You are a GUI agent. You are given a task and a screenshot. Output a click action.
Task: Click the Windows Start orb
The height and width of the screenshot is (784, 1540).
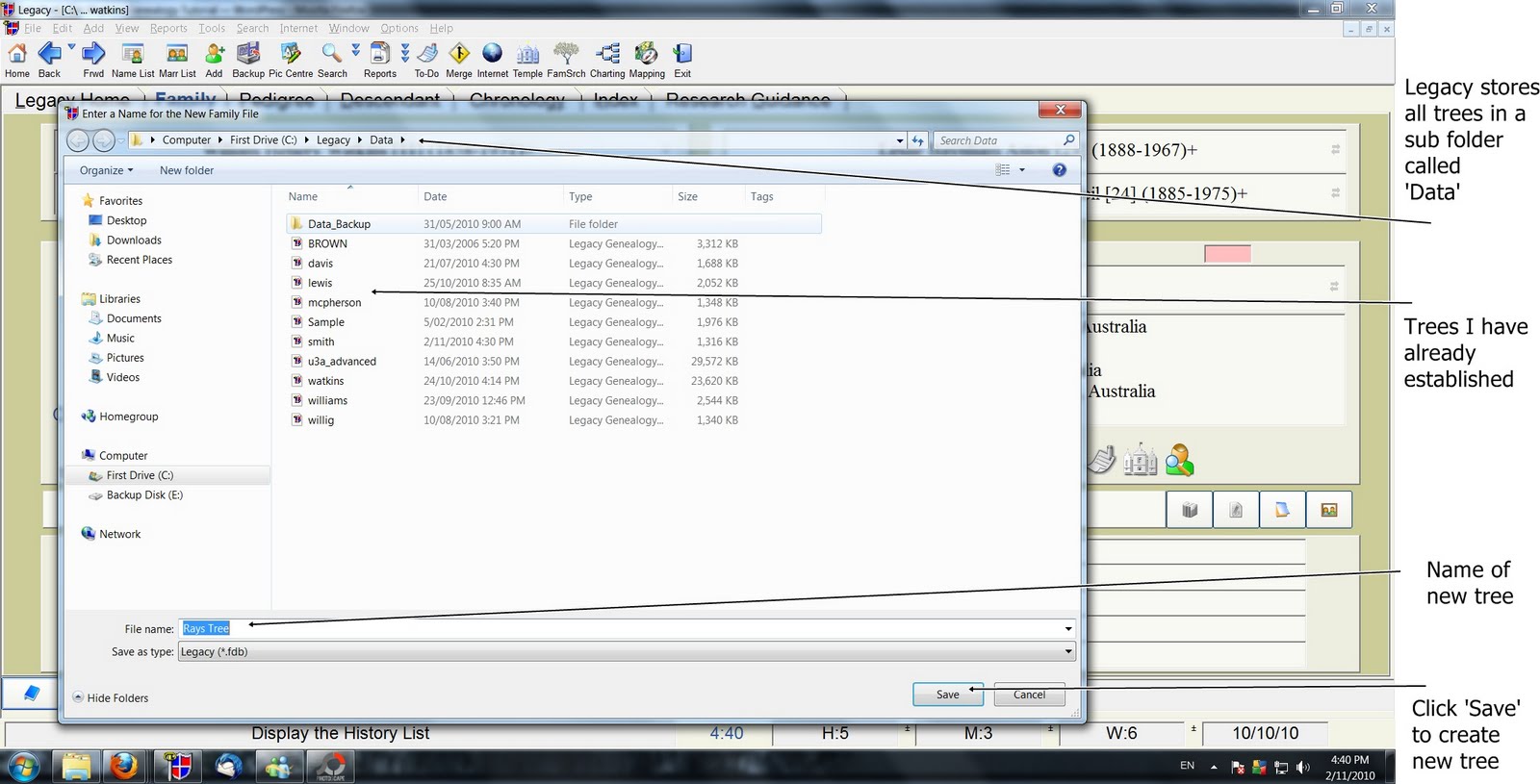pos(23,768)
